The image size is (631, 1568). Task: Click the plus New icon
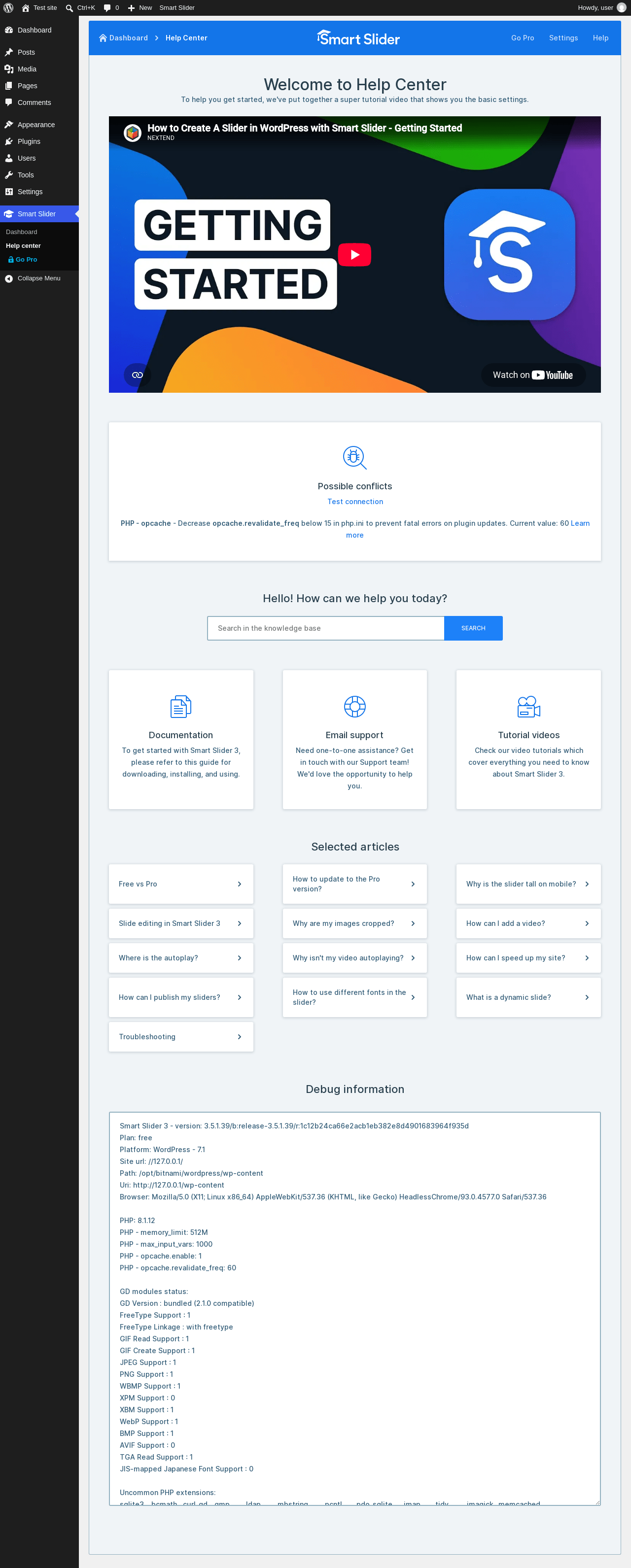pos(131,8)
